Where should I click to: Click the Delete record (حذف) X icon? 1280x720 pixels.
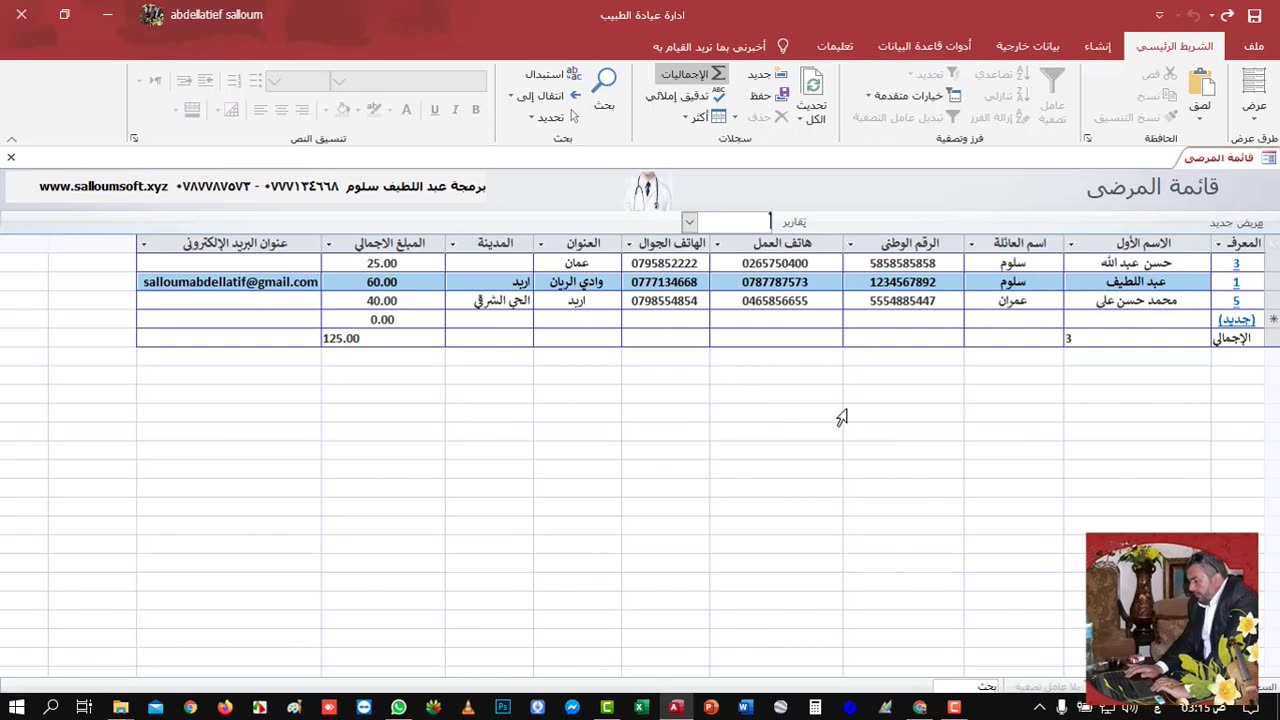(782, 117)
